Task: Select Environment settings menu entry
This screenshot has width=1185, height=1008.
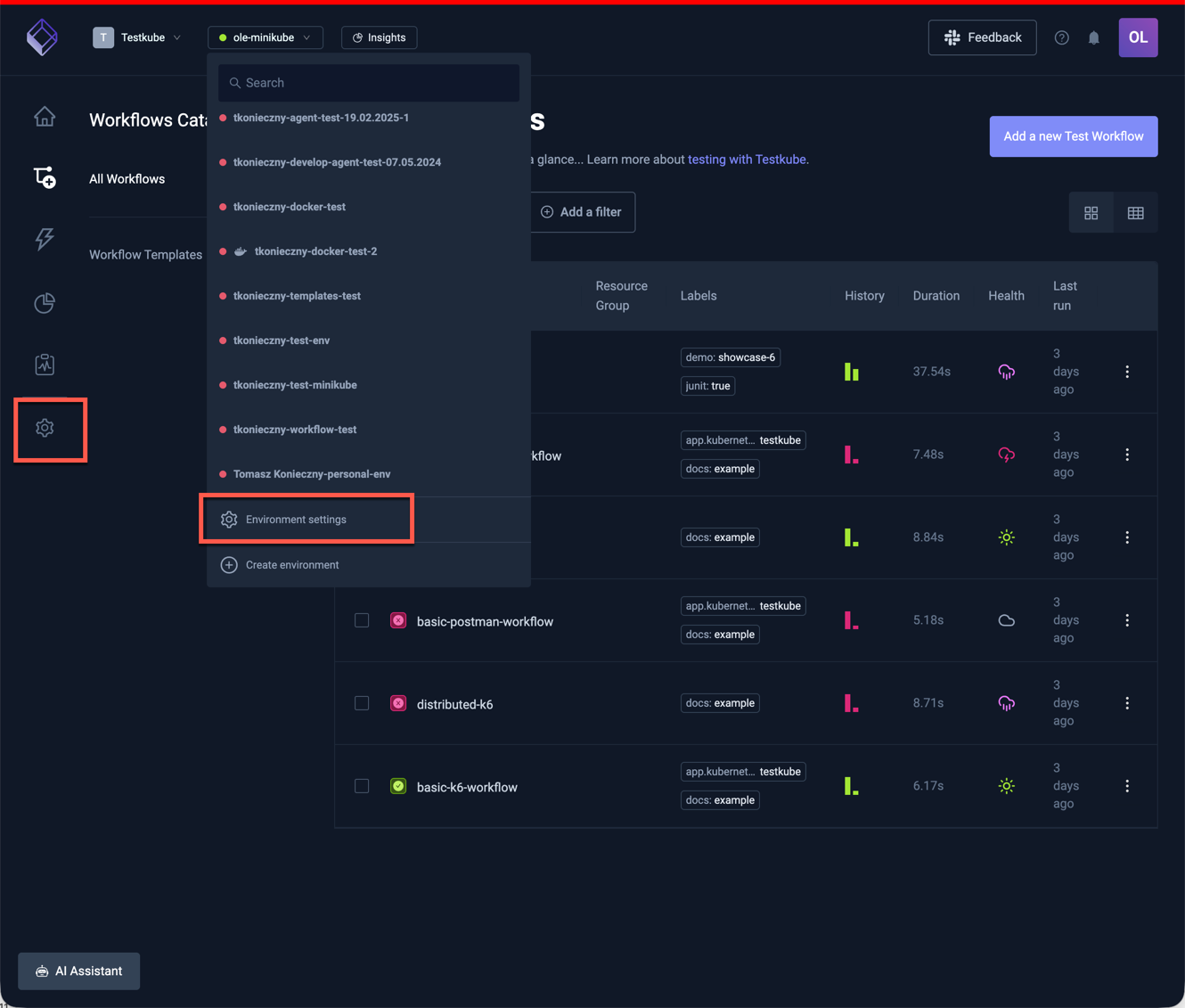Action: pyautogui.click(x=296, y=520)
